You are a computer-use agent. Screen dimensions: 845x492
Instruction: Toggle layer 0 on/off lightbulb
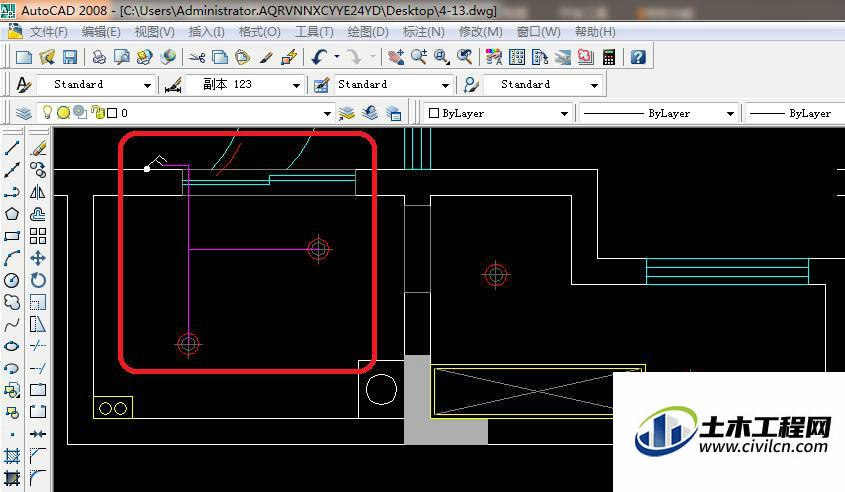(x=47, y=112)
